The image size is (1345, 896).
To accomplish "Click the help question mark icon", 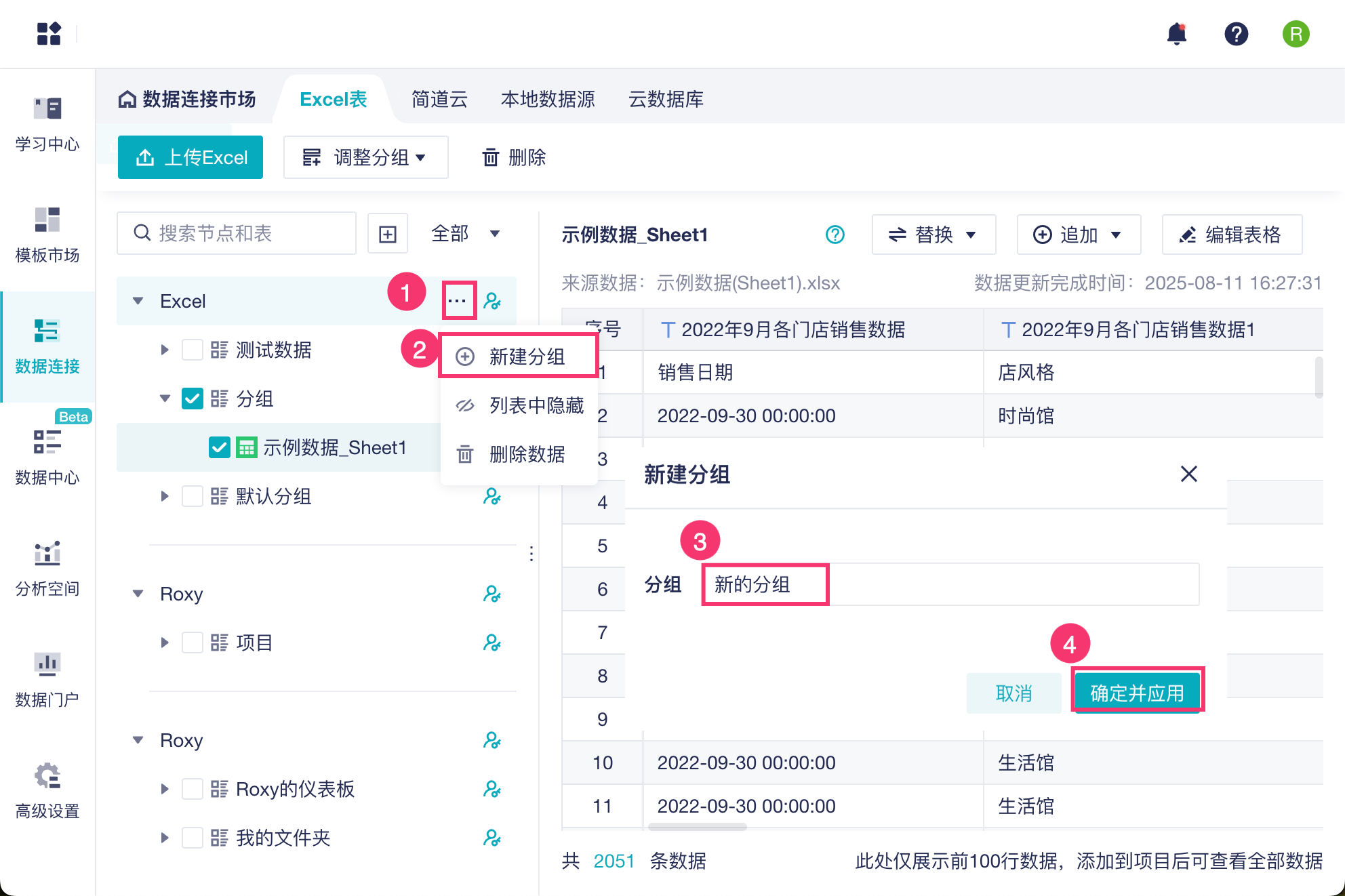I will point(1236,34).
